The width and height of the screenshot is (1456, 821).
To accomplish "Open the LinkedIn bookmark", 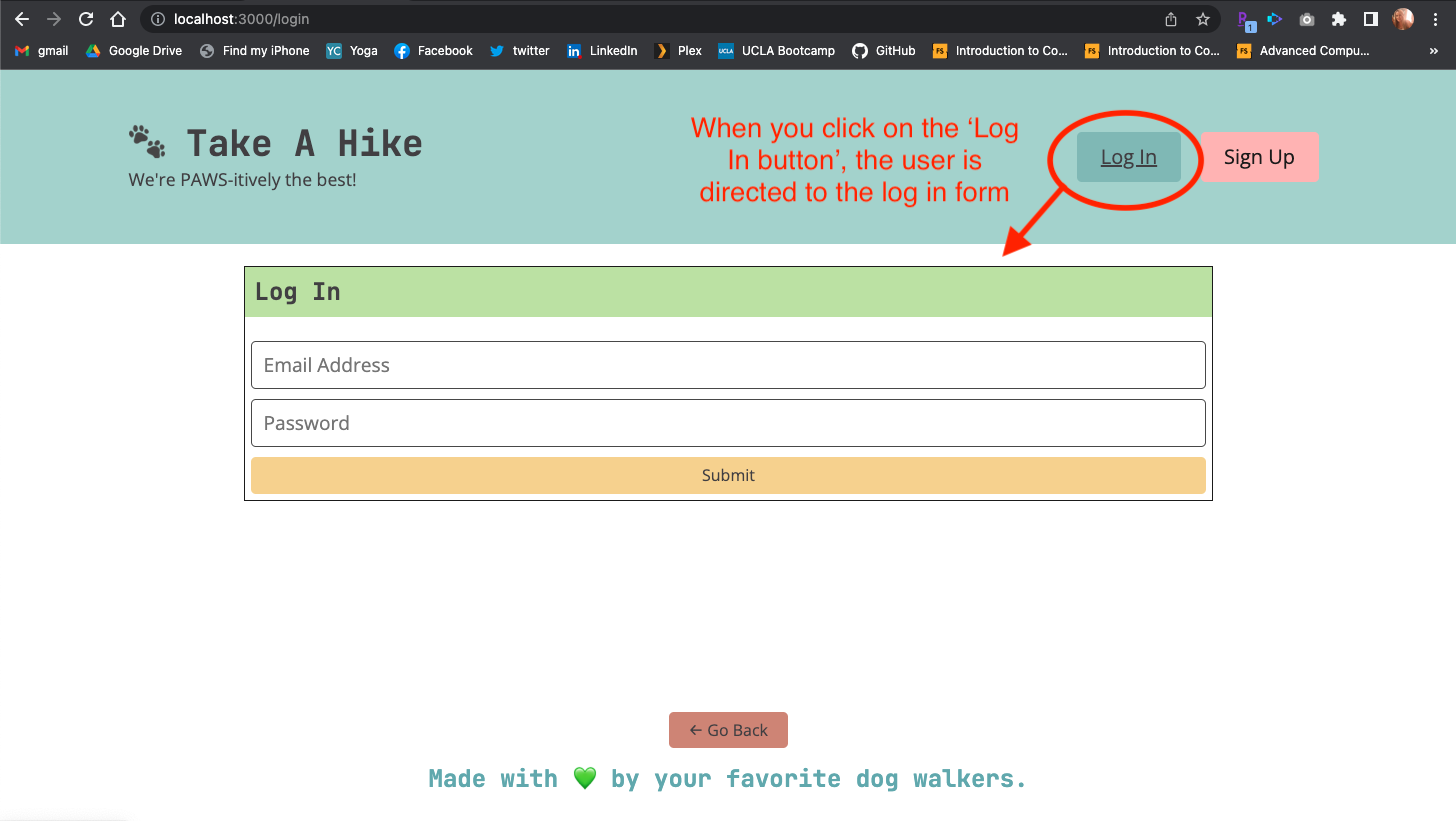I will [x=602, y=51].
